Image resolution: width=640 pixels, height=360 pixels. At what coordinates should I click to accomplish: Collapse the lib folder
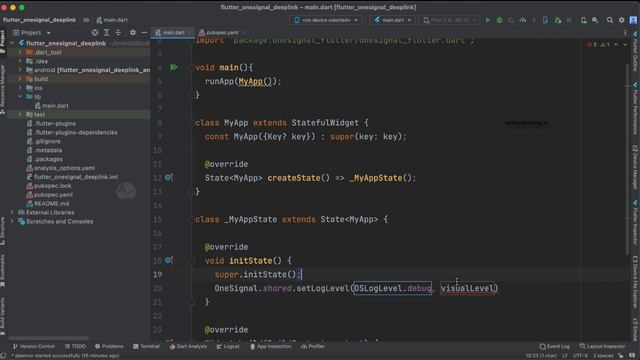(x=20, y=97)
